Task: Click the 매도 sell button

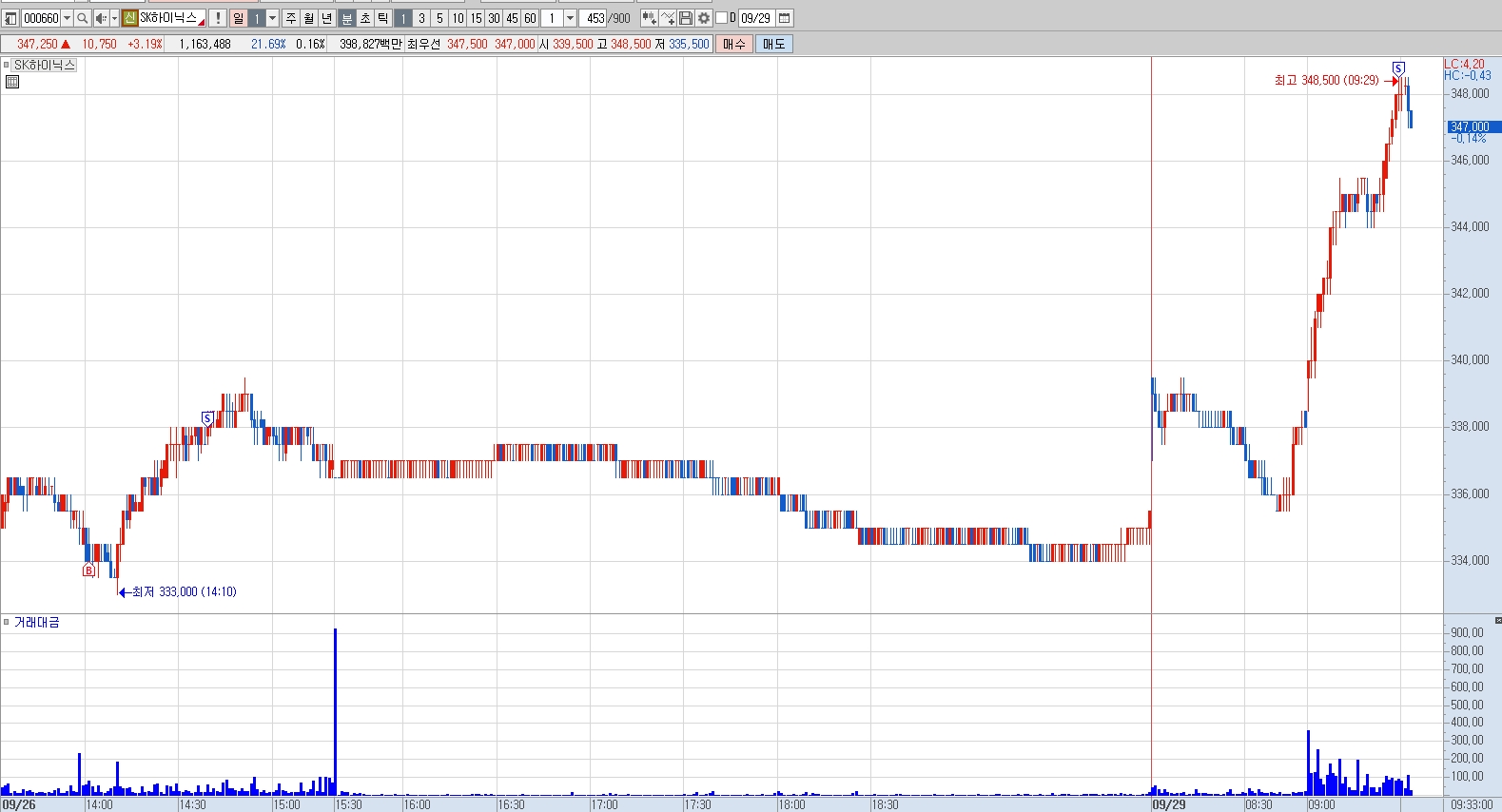Action: (x=774, y=44)
